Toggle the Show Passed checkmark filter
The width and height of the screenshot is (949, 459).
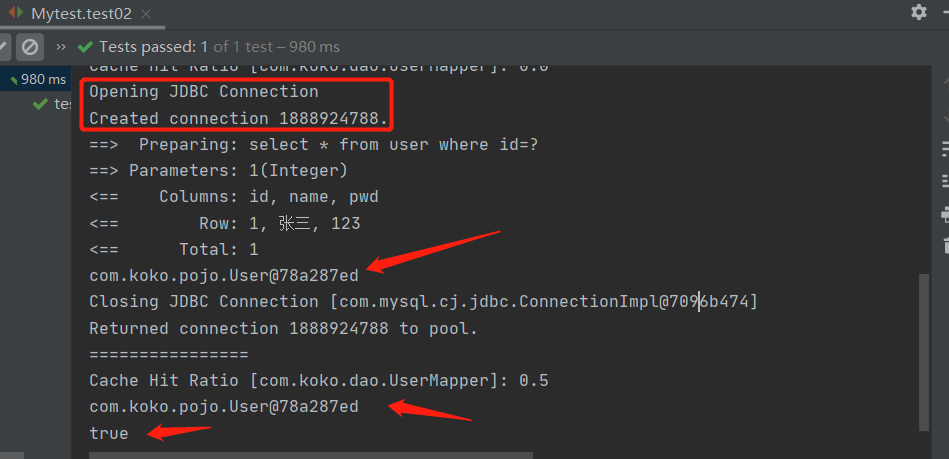click(x=4, y=47)
